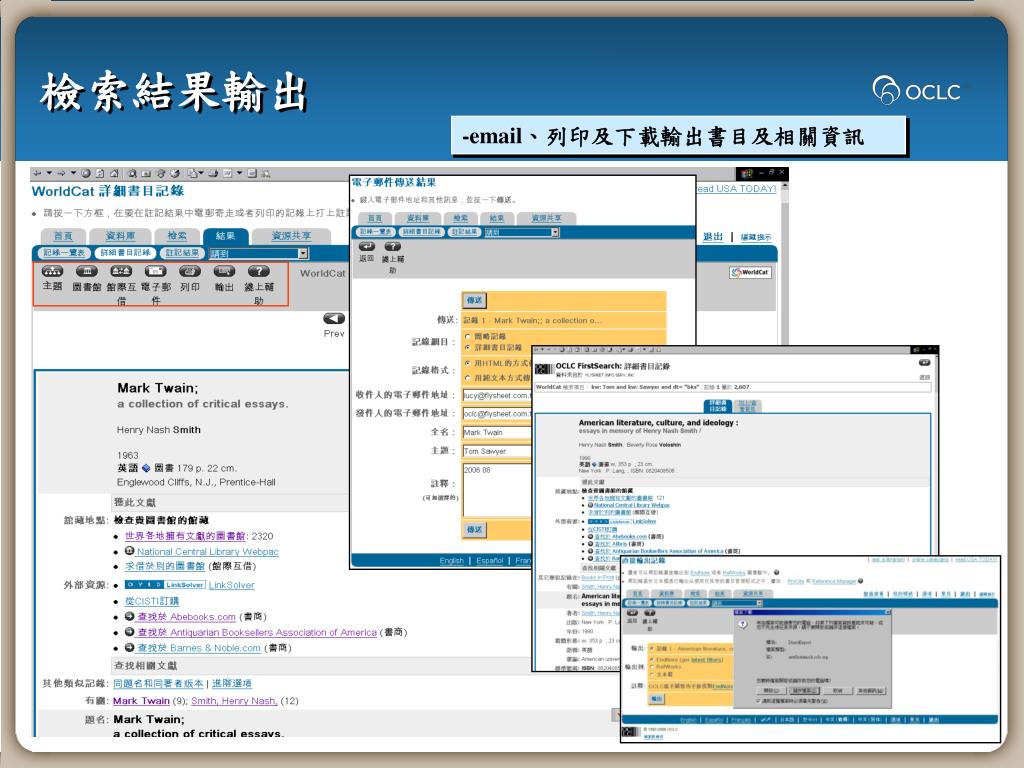This screenshot has height=768, width=1024.
Task: Click the browser Search magnifier icon
Action: coord(132,173)
